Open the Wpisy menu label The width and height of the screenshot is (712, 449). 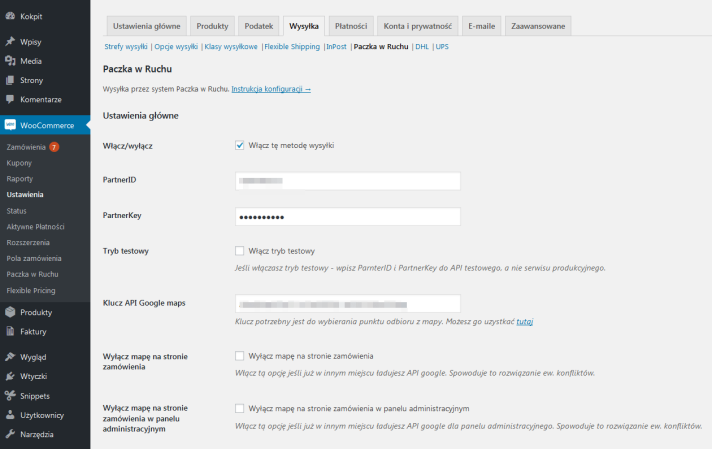(30, 42)
